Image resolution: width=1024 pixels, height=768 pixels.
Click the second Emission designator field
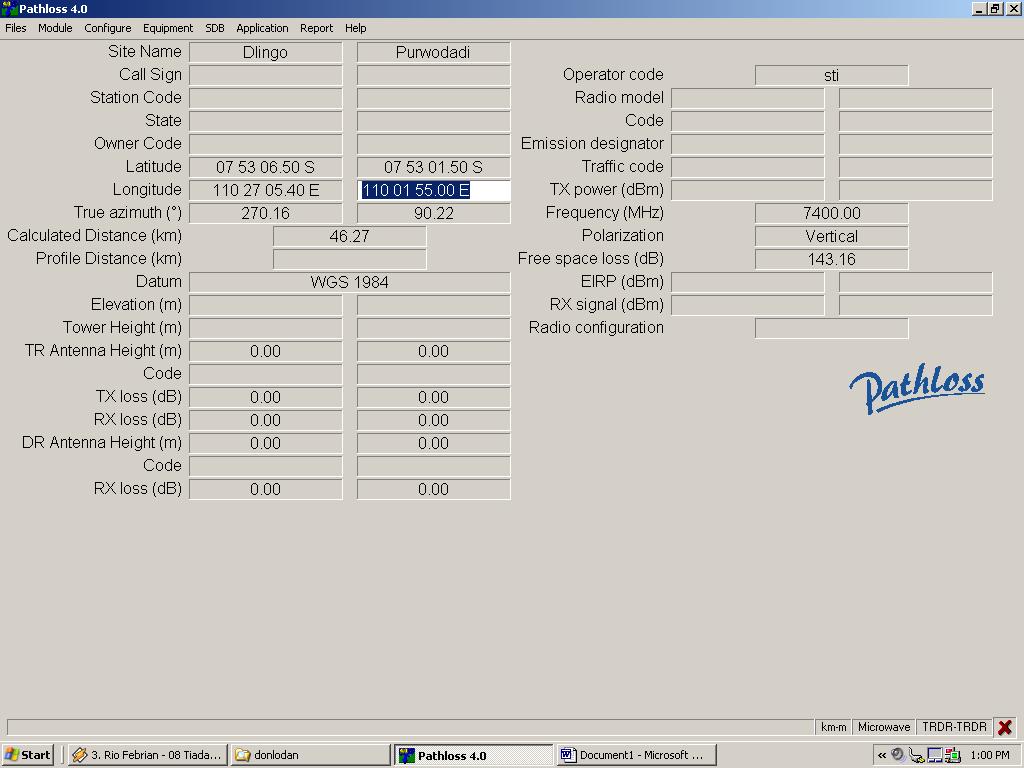916,144
